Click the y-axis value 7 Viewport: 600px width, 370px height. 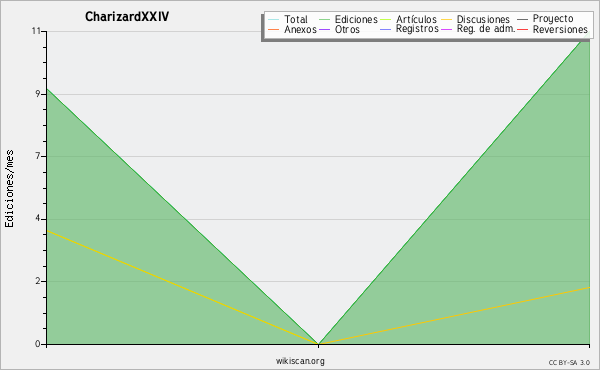tap(38, 156)
